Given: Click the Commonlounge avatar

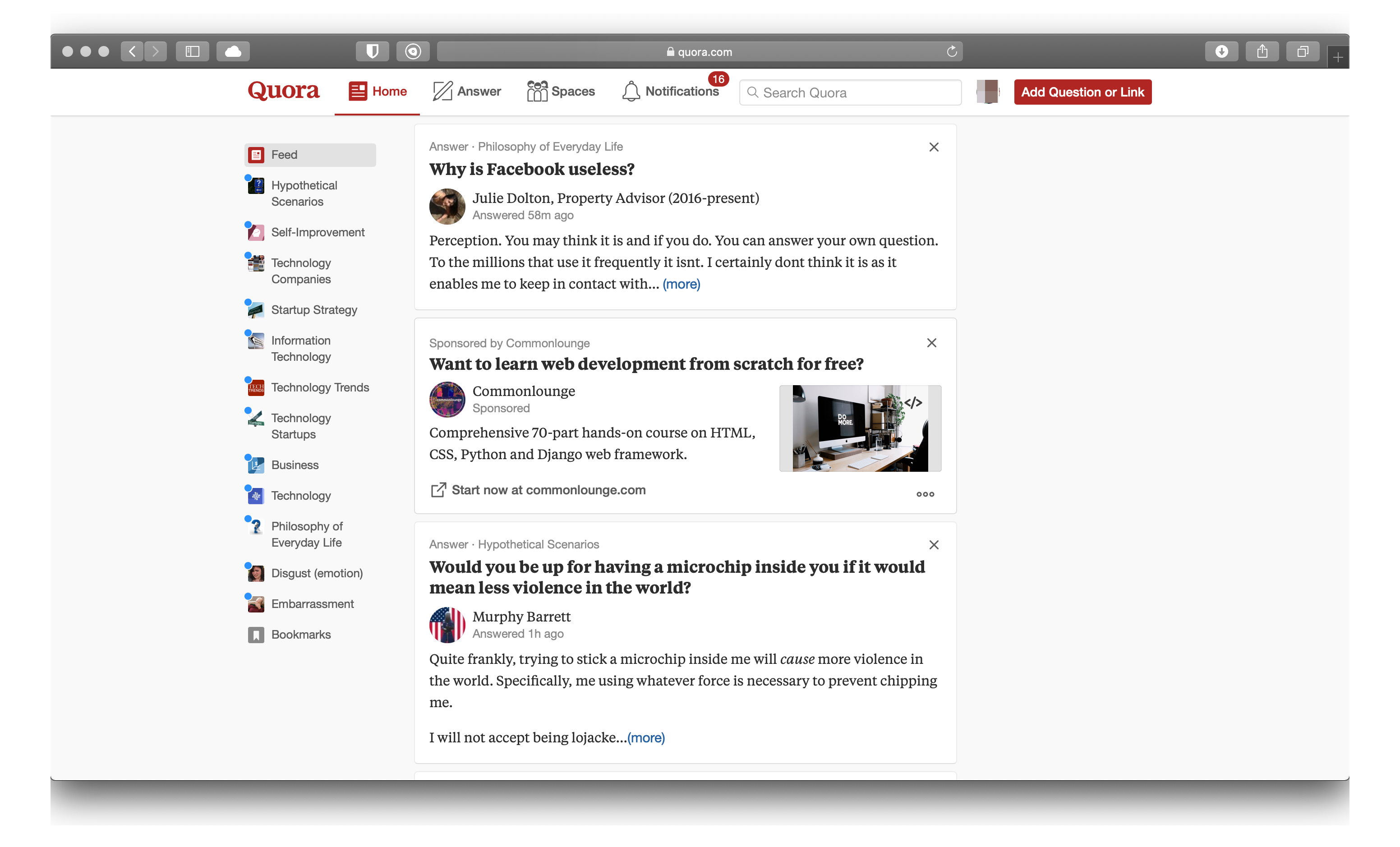Looking at the screenshot, I should tap(447, 399).
